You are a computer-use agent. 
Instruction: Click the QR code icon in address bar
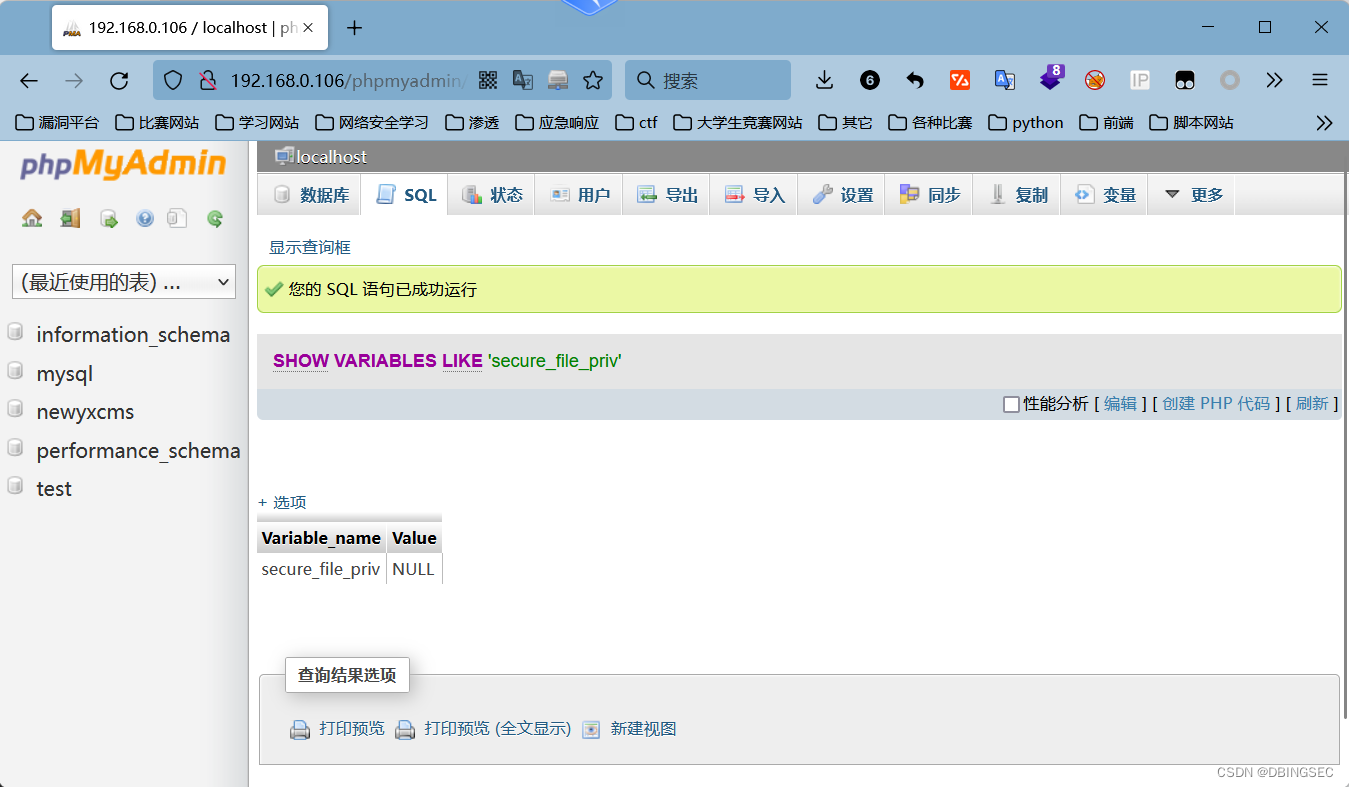488,81
